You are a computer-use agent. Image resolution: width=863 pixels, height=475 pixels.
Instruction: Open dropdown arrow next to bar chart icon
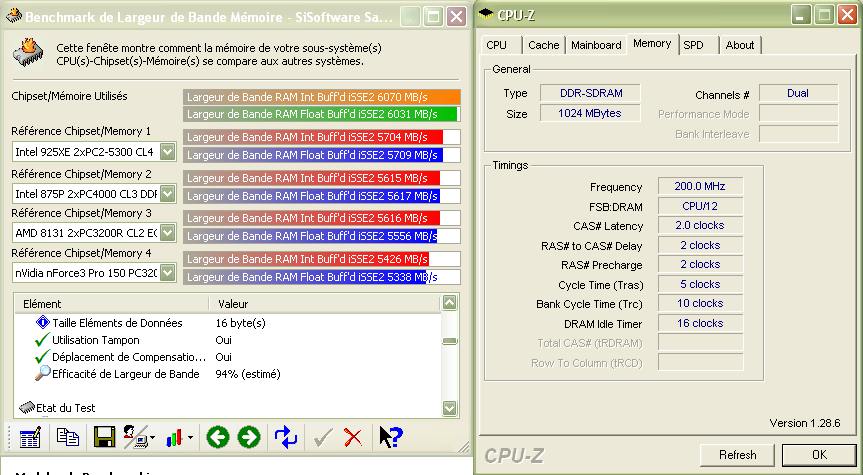coord(190,438)
